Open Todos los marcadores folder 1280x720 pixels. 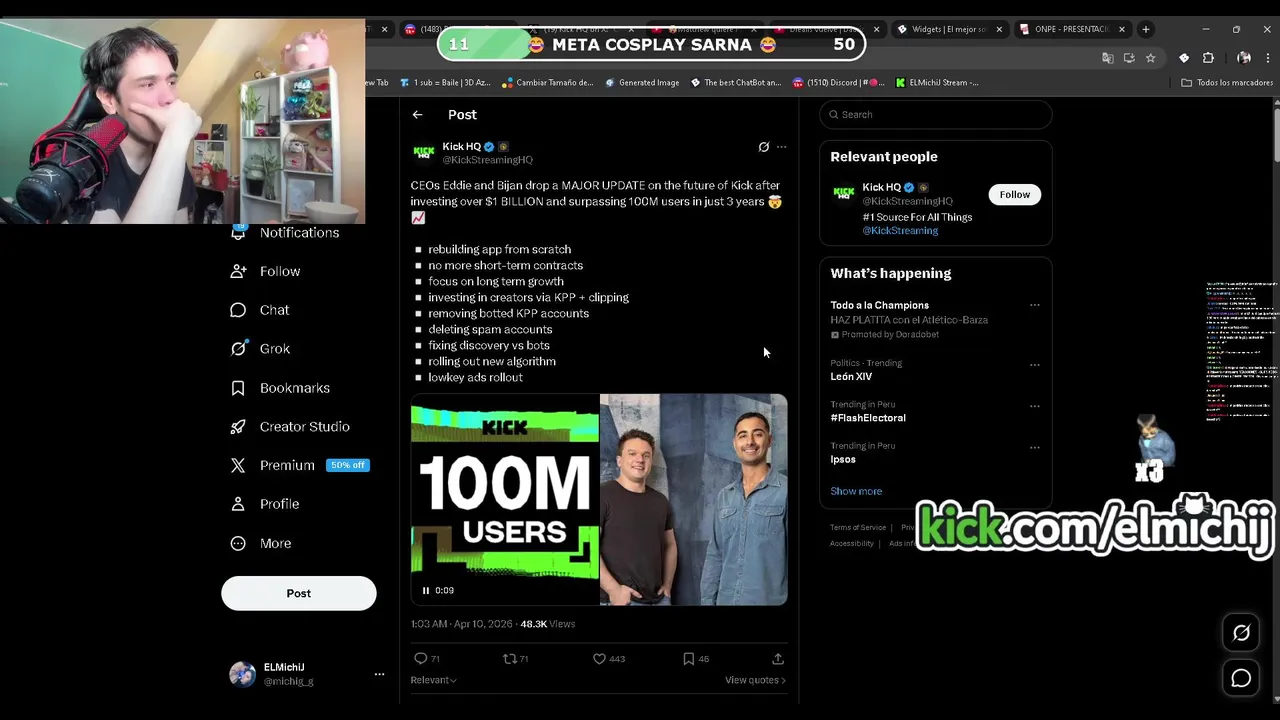[1226, 83]
